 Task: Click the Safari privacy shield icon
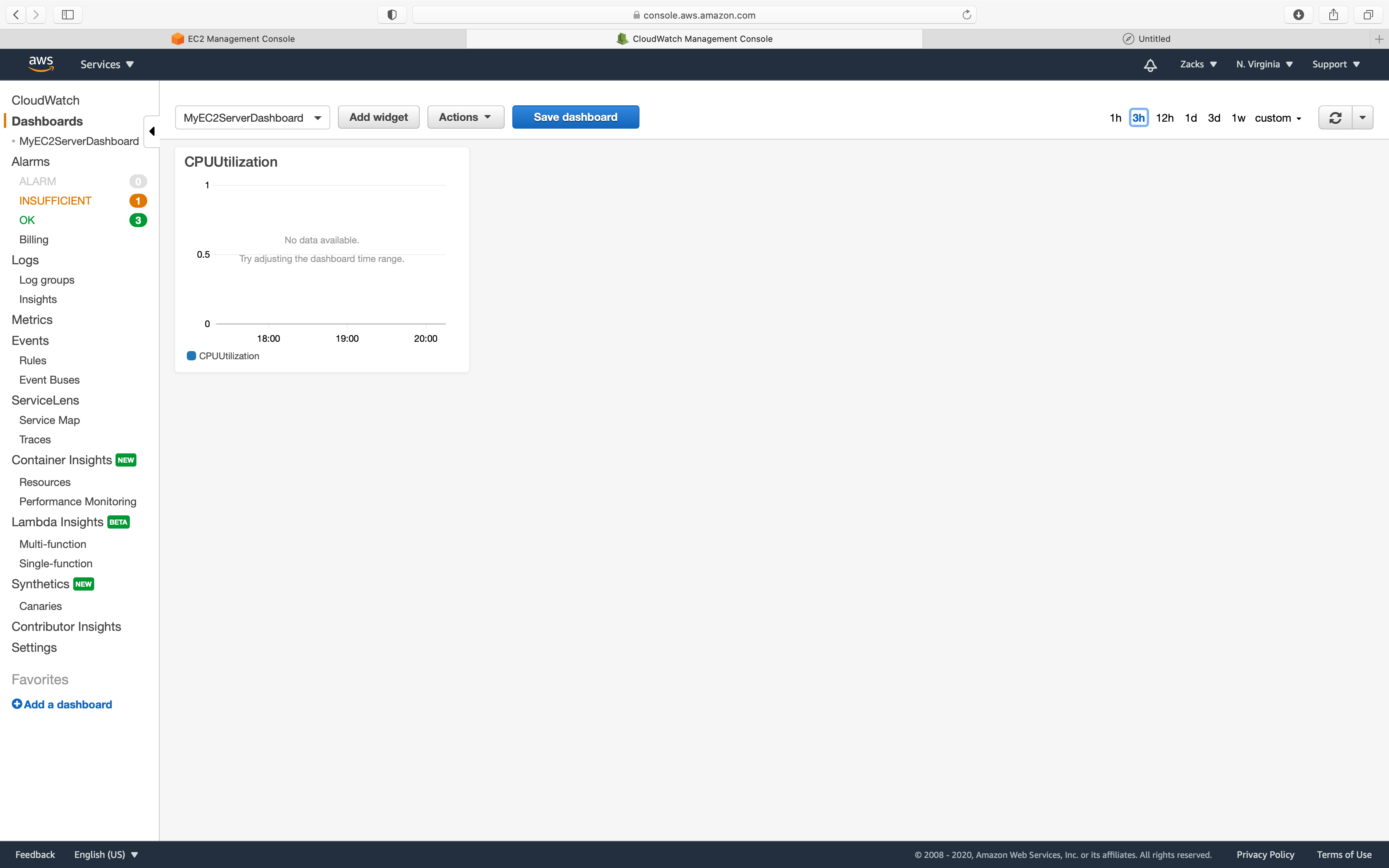point(392,15)
